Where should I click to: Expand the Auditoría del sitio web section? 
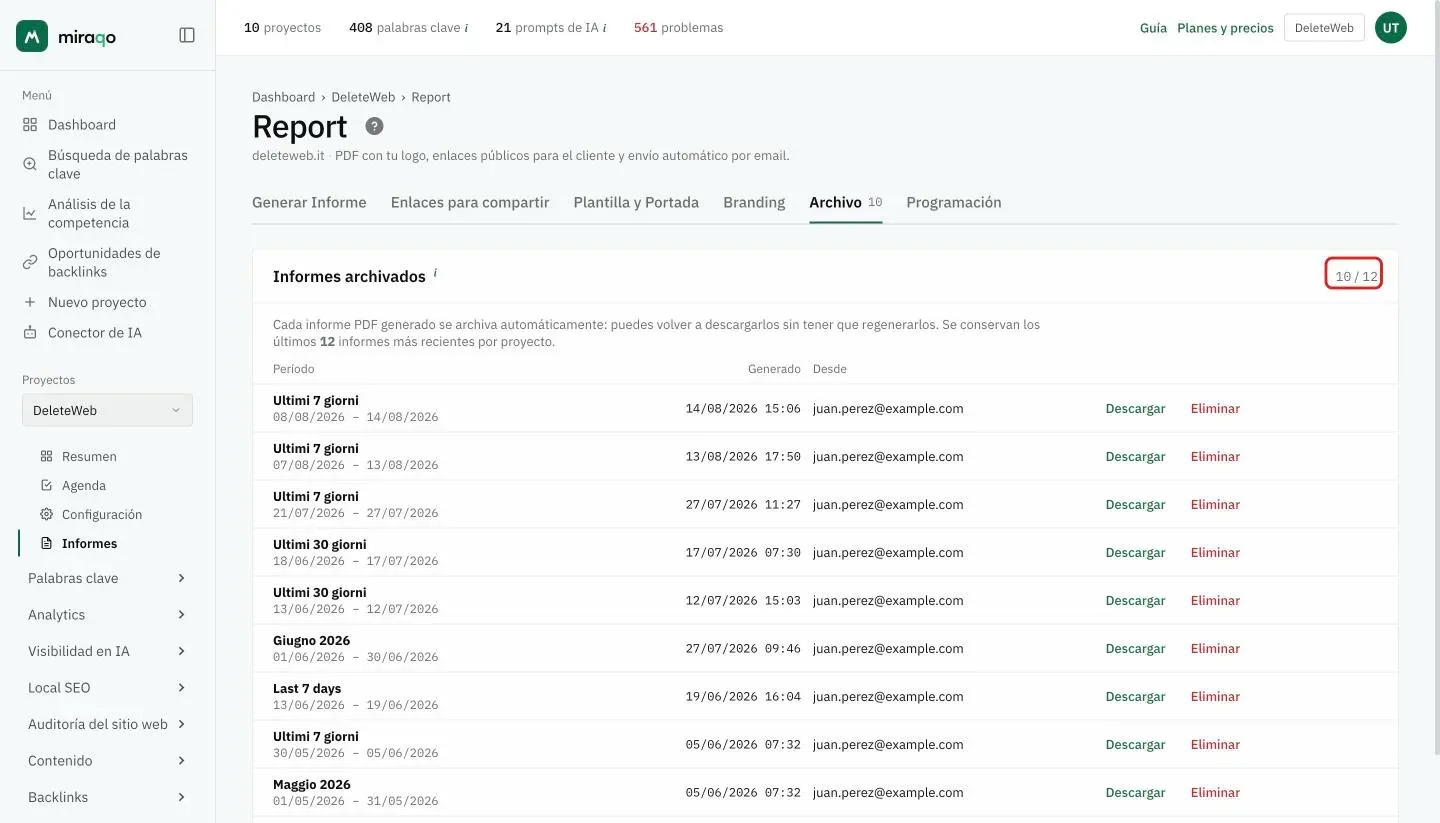pos(107,724)
